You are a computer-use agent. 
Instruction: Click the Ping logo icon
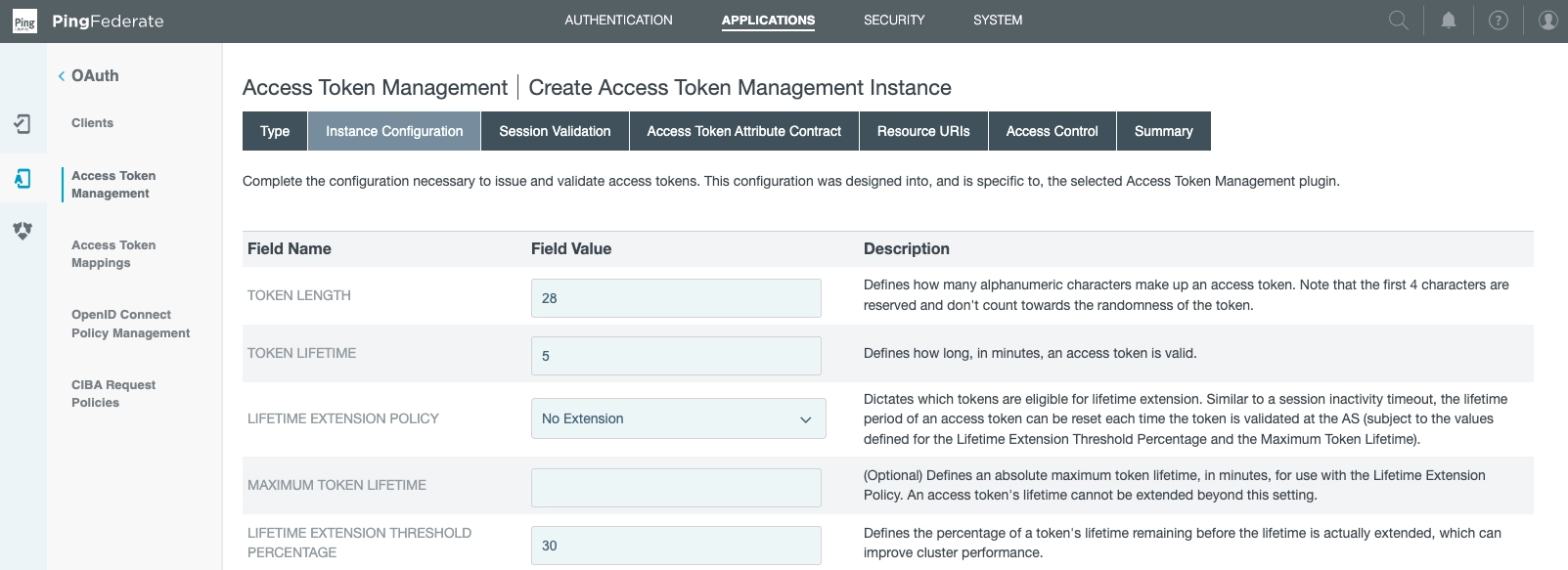point(24,22)
